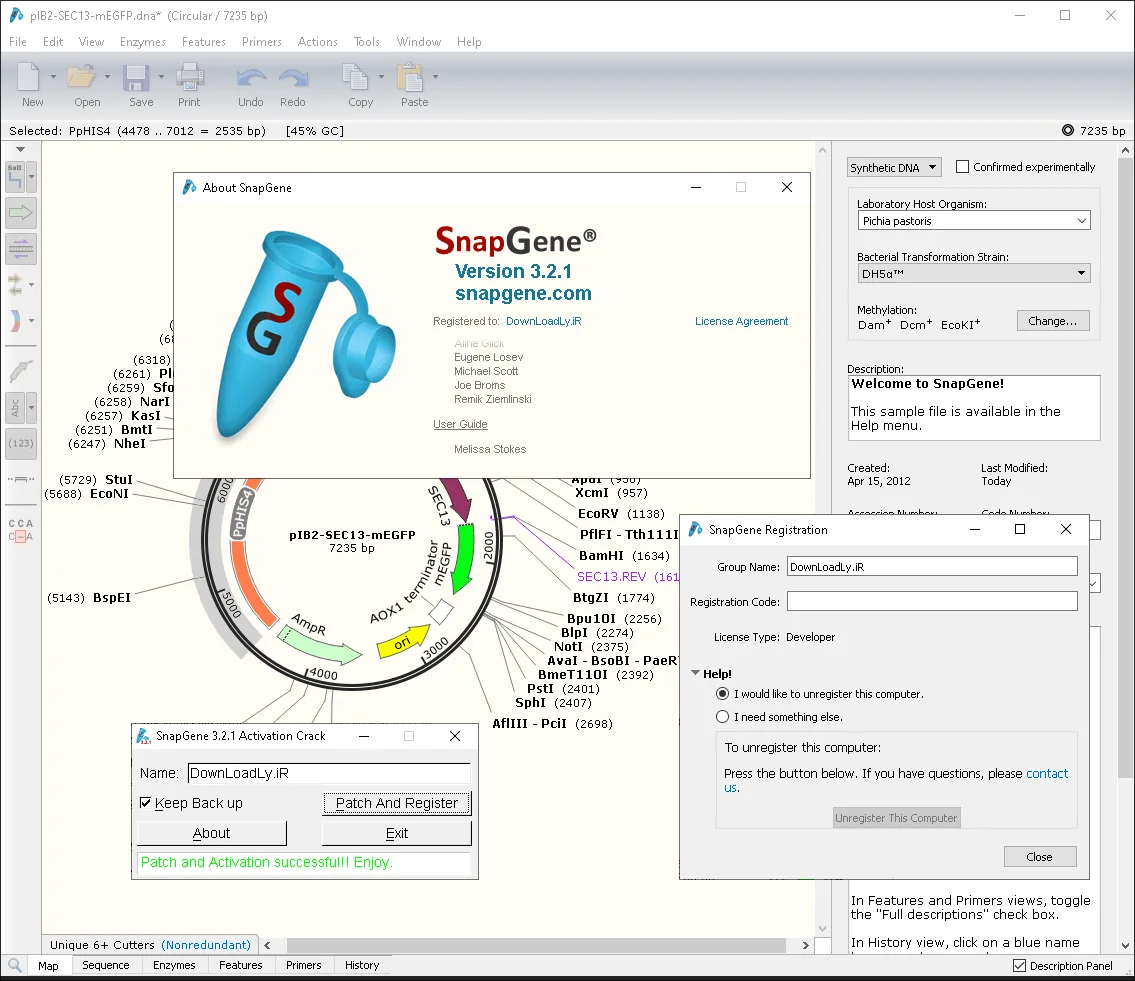This screenshot has height=981, width=1135.
Task: Click the Group Name input field
Action: [x=932, y=566]
